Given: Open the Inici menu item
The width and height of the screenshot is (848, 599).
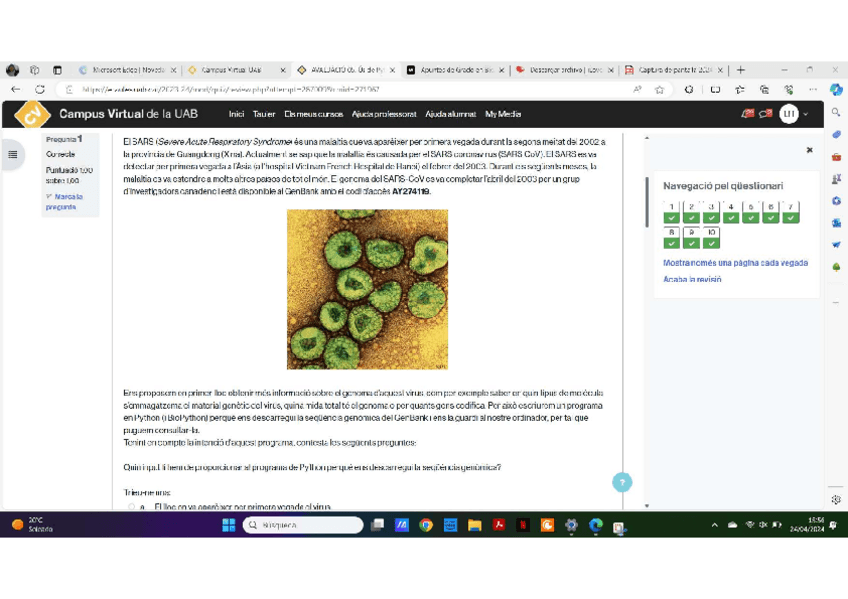Looking at the screenshot, I should [236, 114].
